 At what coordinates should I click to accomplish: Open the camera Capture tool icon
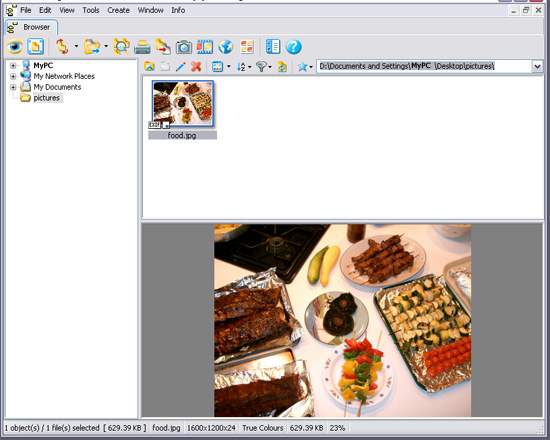(x=184, y=47)
